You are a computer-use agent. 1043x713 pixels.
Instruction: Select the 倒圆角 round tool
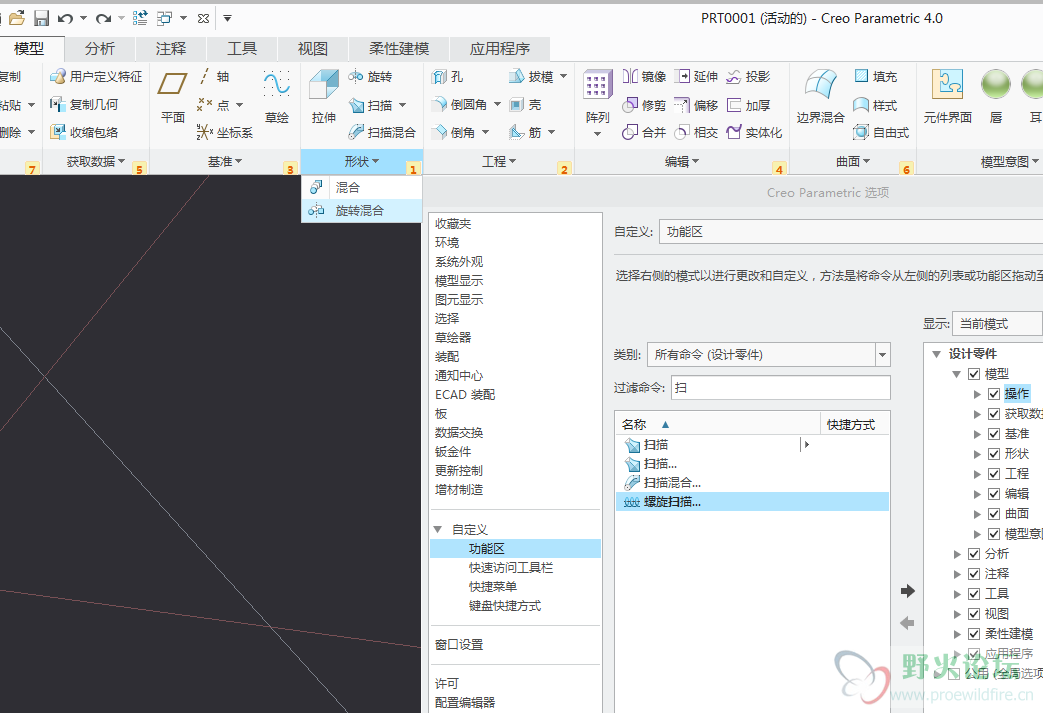click(460, 104)
